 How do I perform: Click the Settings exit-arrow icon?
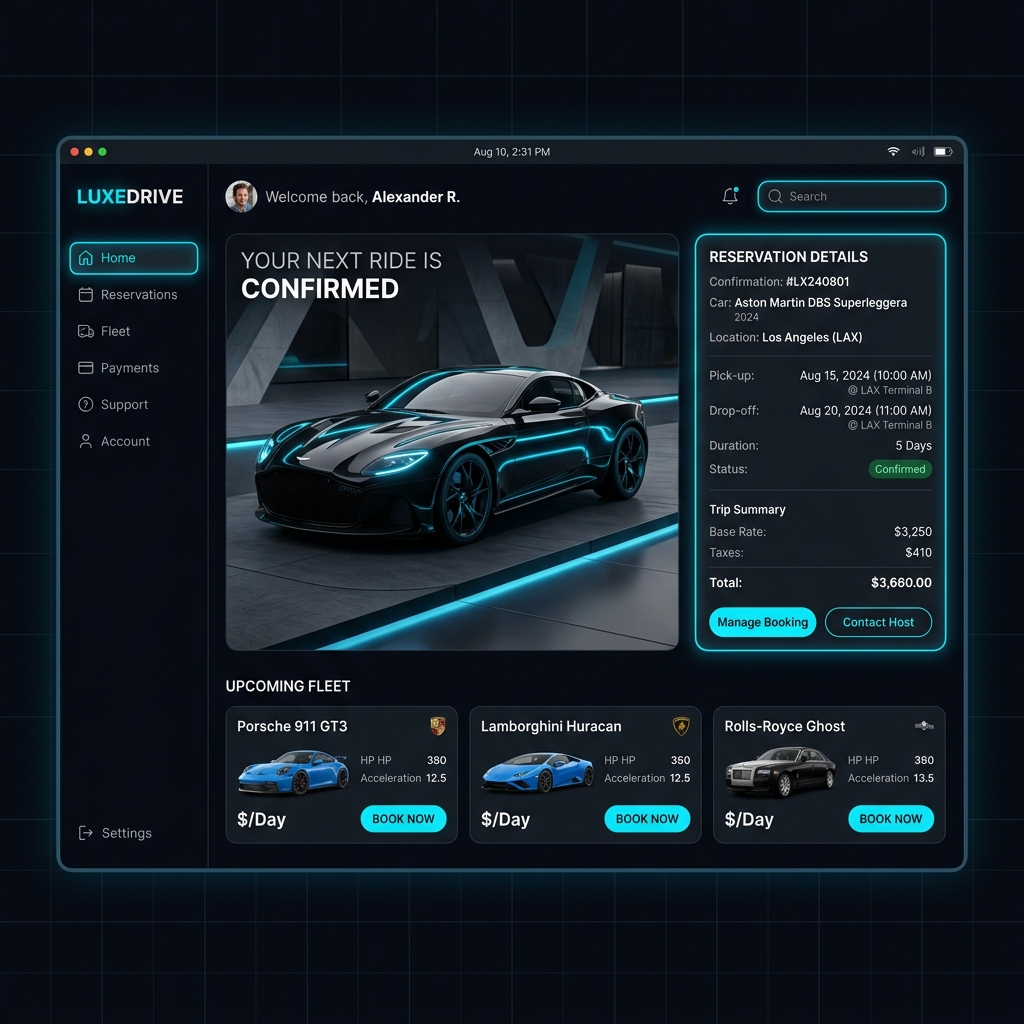(x=86, y=833)
